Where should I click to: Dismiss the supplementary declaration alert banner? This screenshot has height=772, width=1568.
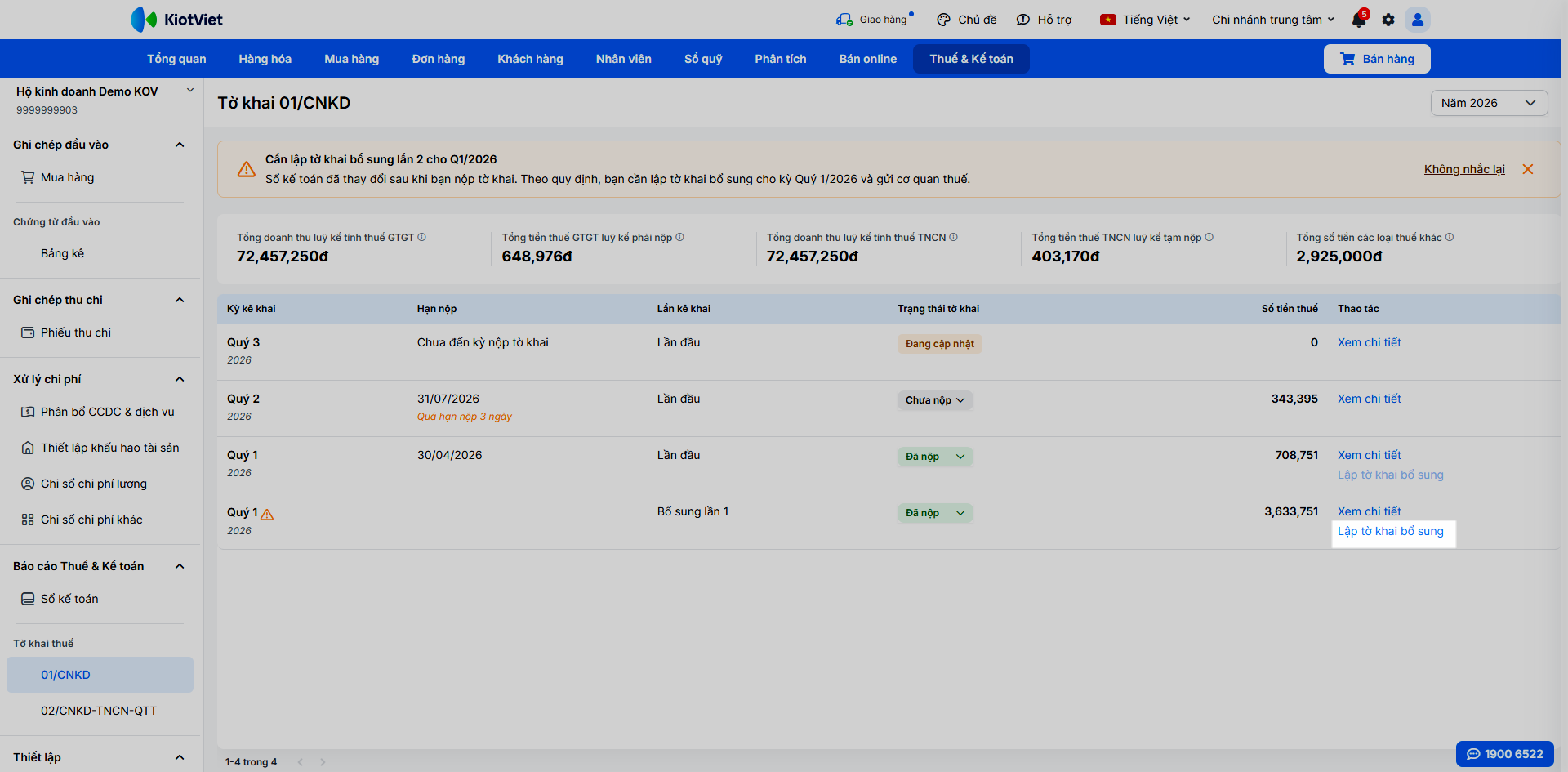click(x=1528, y=169)
